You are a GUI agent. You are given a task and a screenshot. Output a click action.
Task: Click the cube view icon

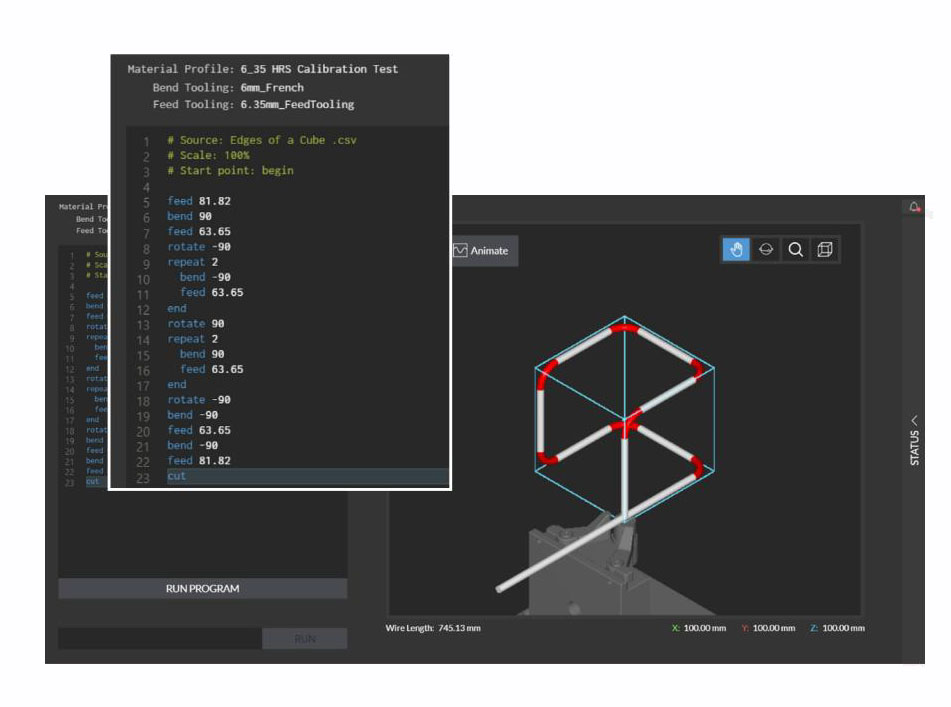click(x=825, y=250)
